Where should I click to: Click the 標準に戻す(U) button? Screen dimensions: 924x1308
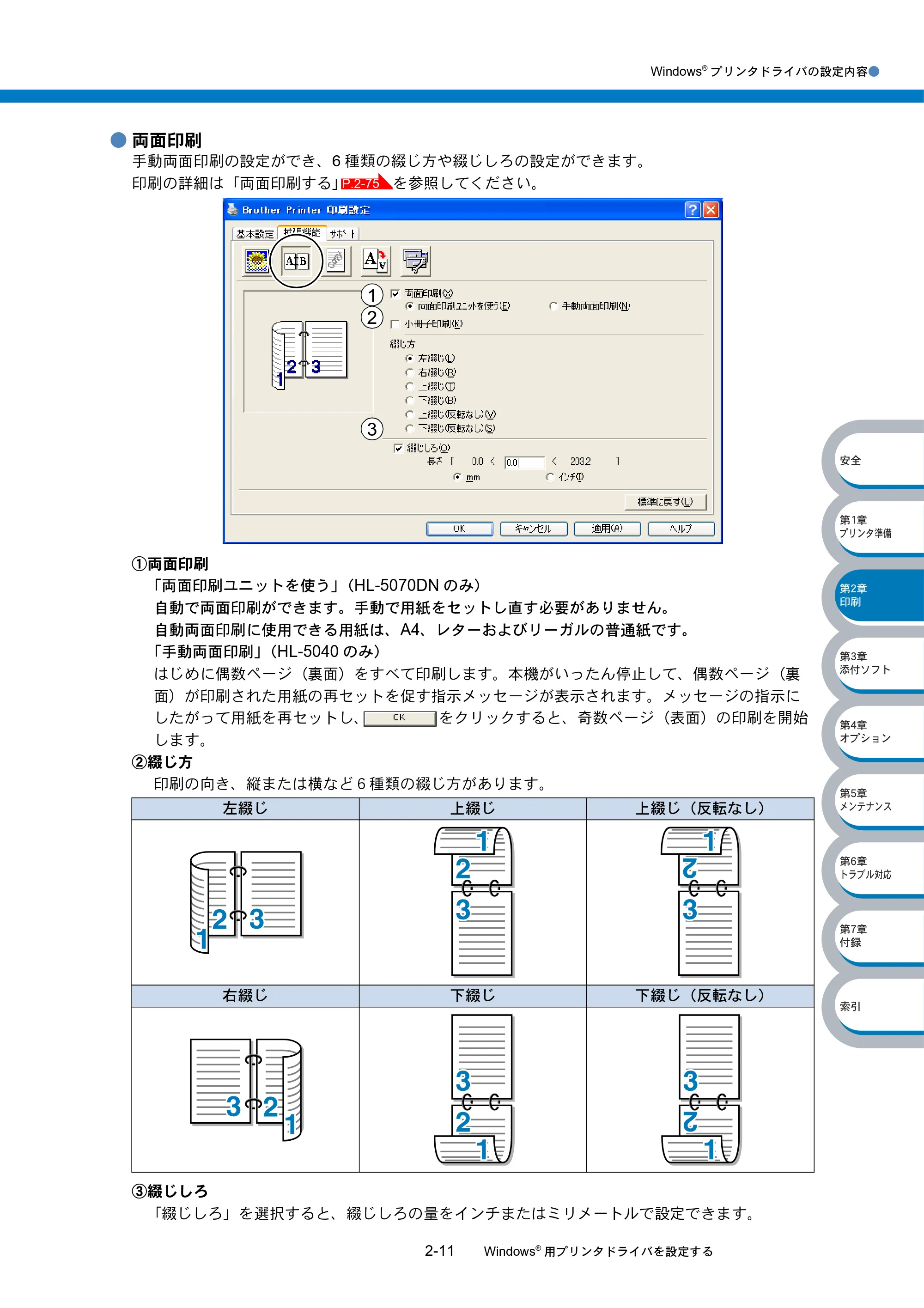pyautogui.click(x=665, y=502)
